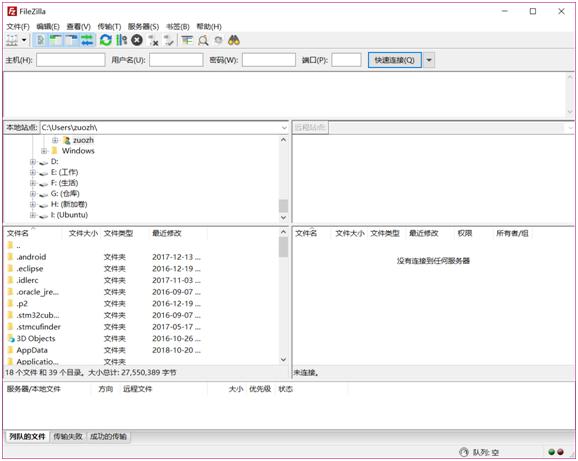Viewport: 578px width, 461px height.
Task: Expand the zuozh tree node
Action: pyautogui.click(x=55, y=140)
